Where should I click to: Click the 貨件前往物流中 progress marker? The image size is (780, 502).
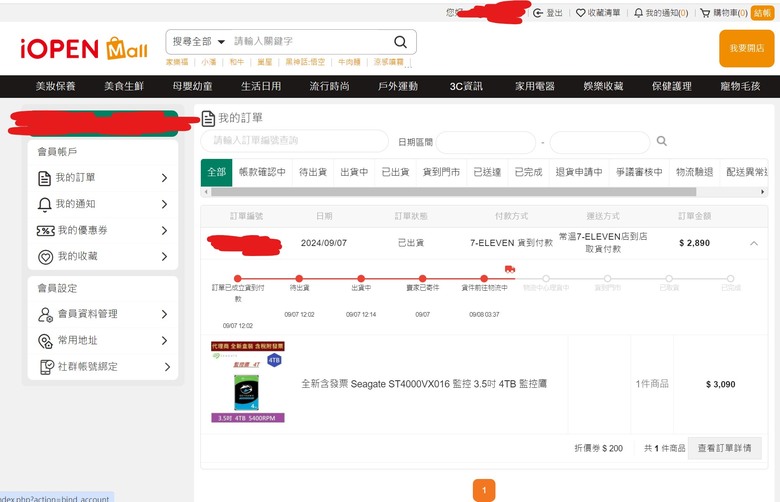[x=484, y=279]
